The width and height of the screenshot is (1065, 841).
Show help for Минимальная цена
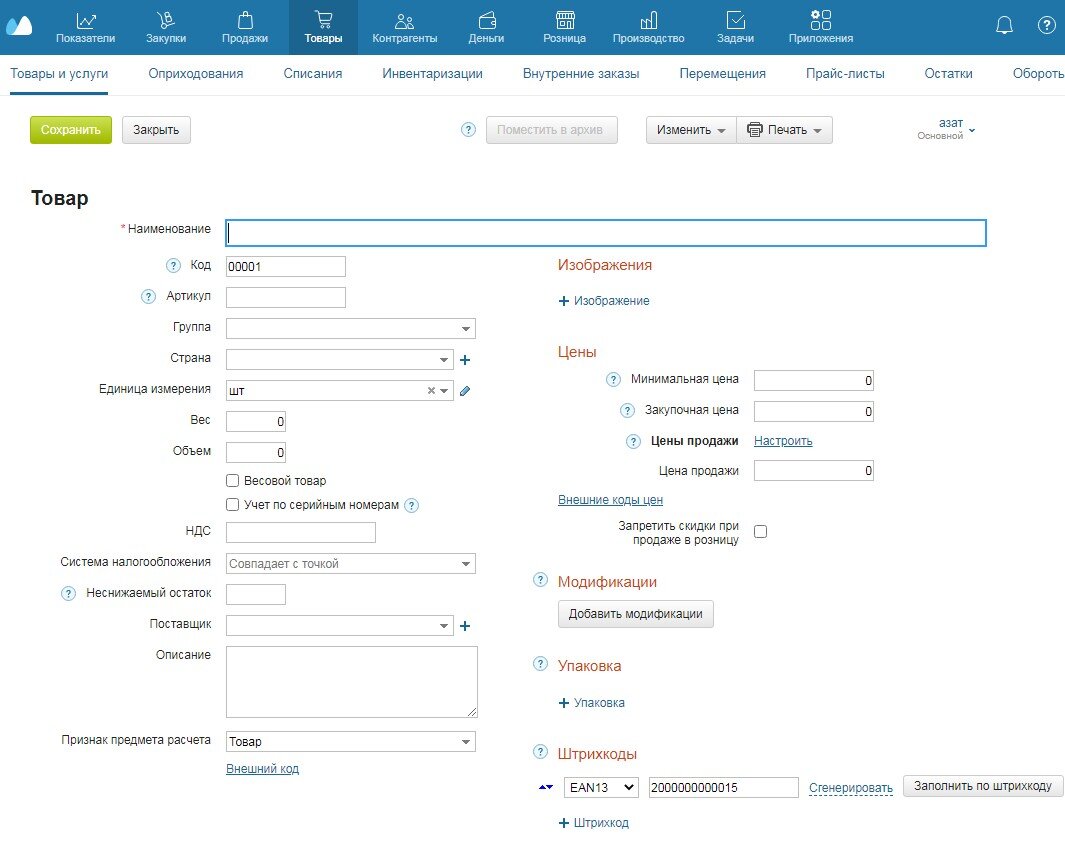(x=613, y=380)
